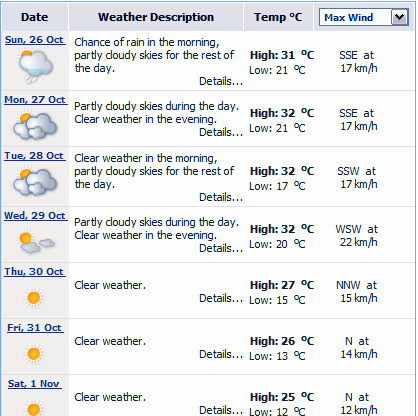Image resolution: width=418 pixels, height=416 pixels.
Task: Click the cloudy weather icon for Tue, 28 Oct
Action: click(35, 182)
